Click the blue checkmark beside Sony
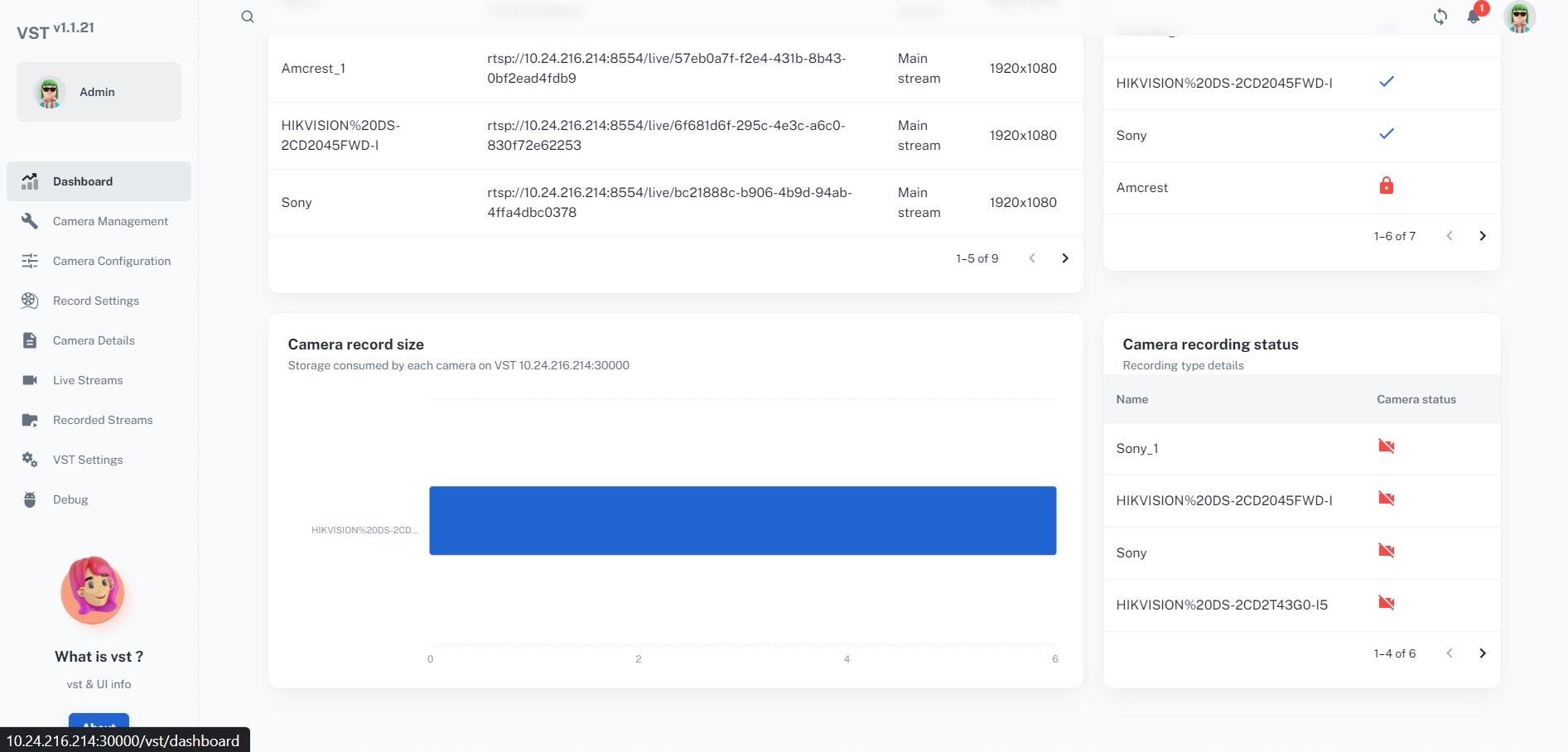The width and height of the screenshot is (1568, 752). [1386, 134]
